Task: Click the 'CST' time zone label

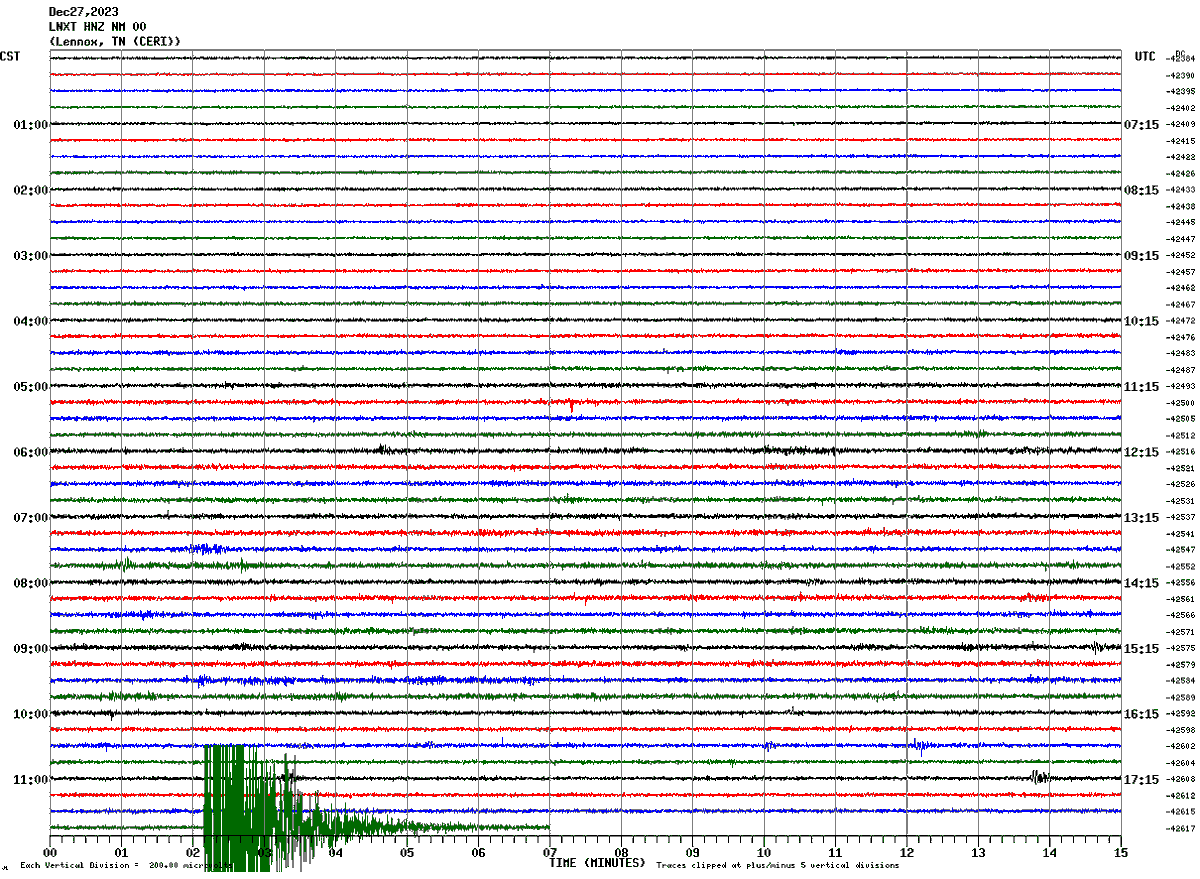Action: (x=10, y=56)
